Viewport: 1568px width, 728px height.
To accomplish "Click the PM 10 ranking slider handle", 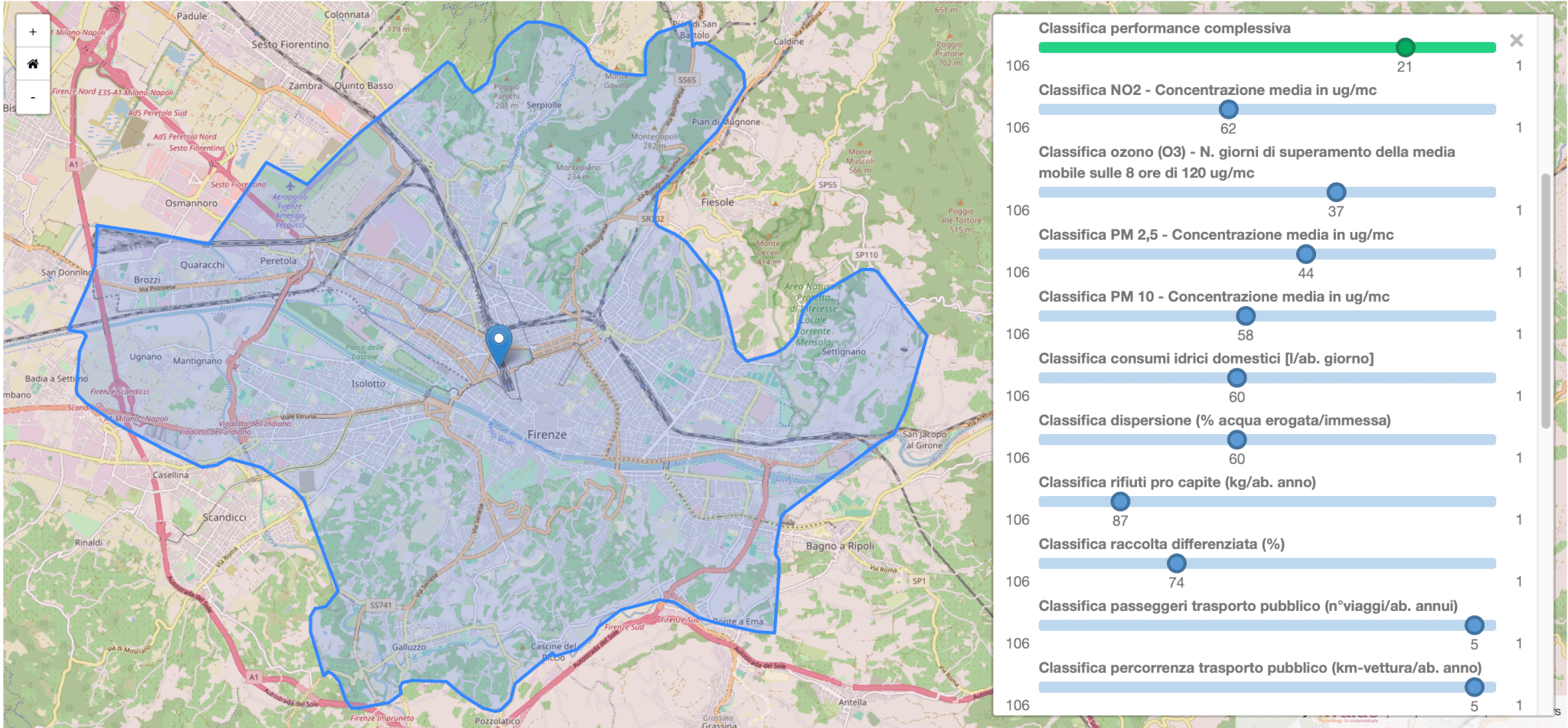I will [x=1246, y=316].
